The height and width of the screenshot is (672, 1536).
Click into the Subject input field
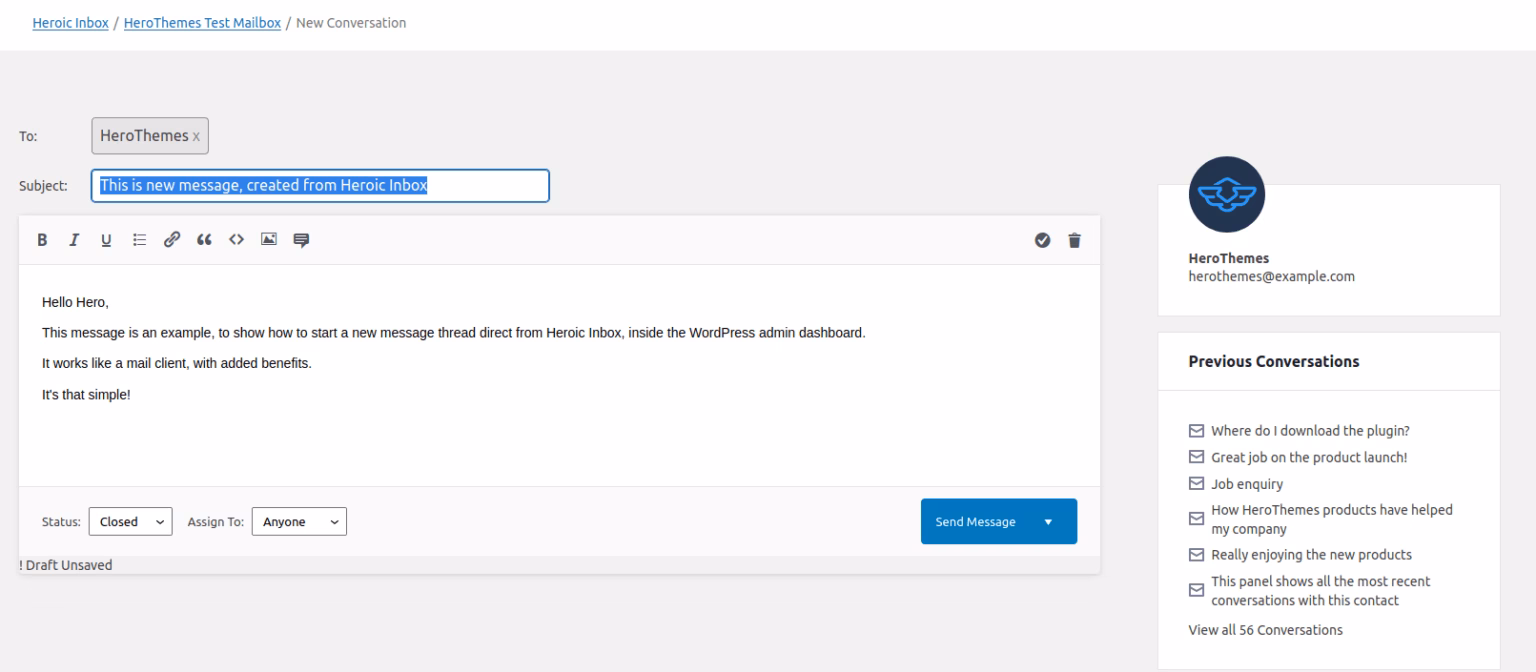click(x=320, y=186)
